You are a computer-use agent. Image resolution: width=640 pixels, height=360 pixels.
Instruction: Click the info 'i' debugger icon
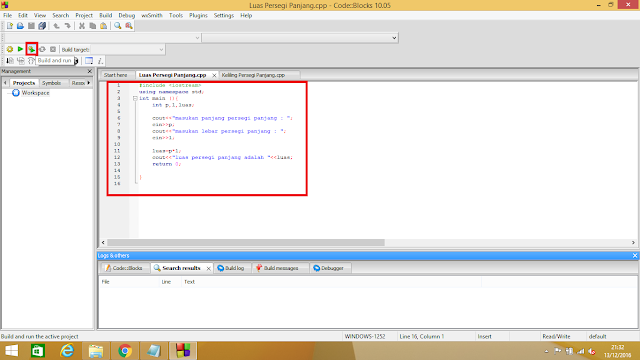[x=100, y=61]
